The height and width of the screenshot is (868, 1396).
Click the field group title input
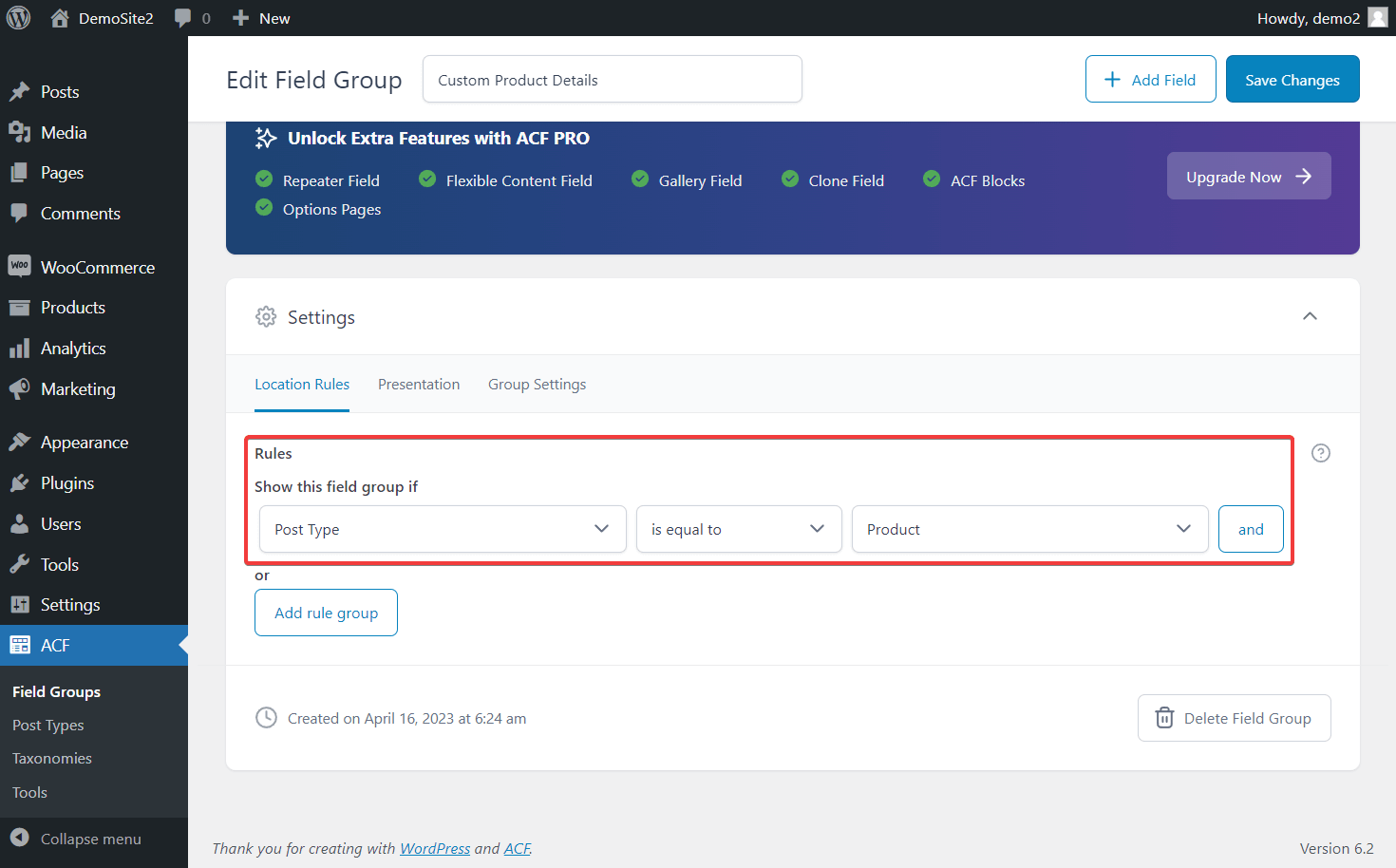coord(613,79)
